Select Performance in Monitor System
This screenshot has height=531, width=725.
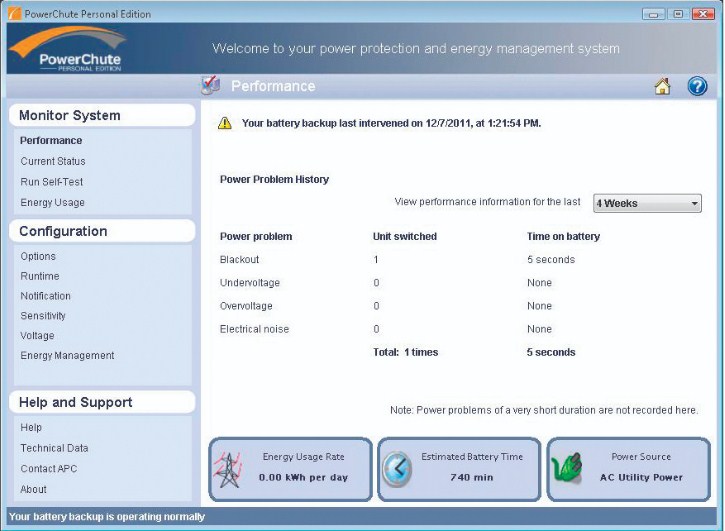pos(51,140)
